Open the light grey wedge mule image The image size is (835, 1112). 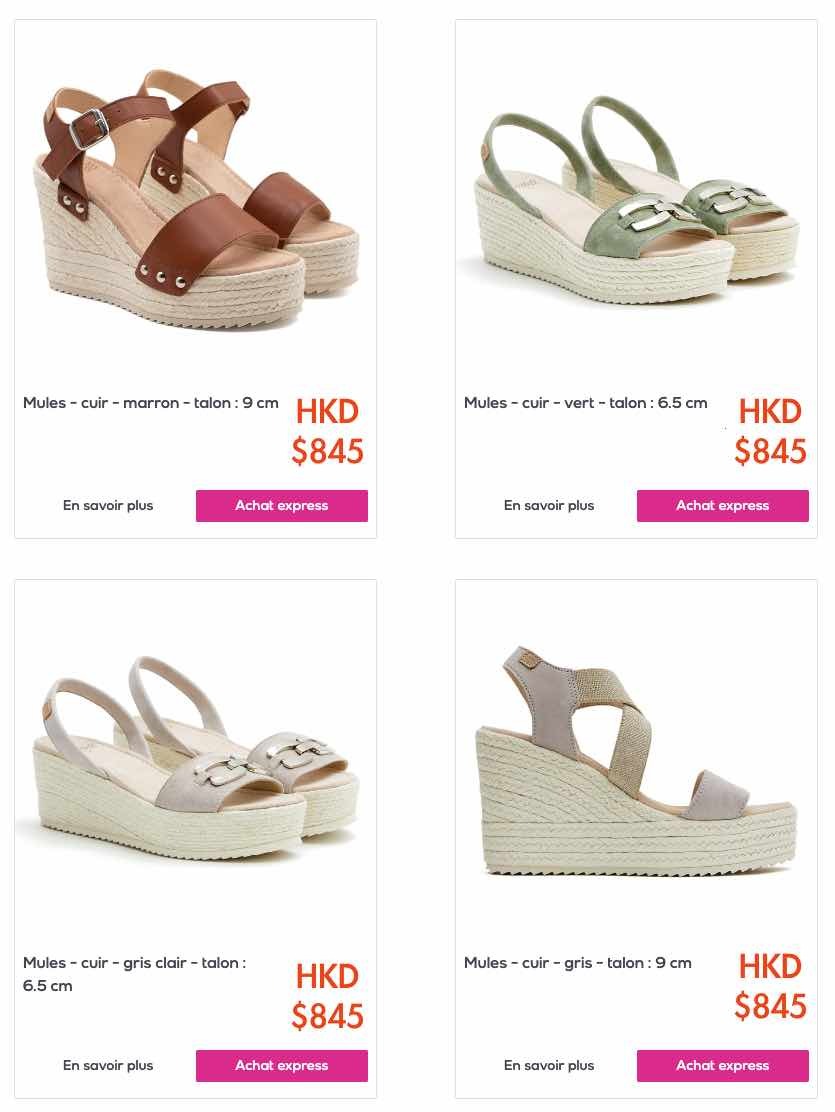coord(196,759)
